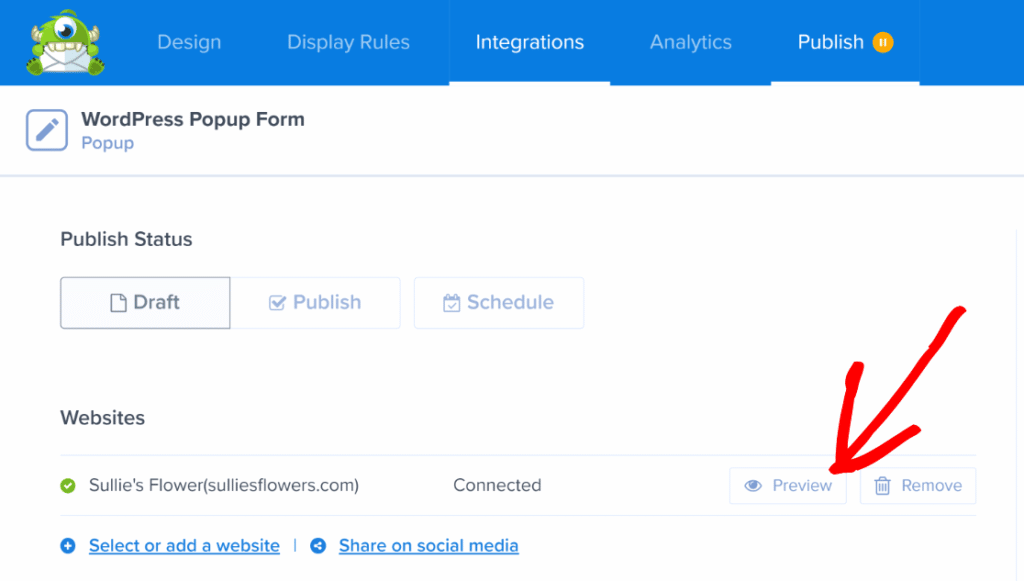
Task: Switch to the Design tab
Action: point(188,42)
